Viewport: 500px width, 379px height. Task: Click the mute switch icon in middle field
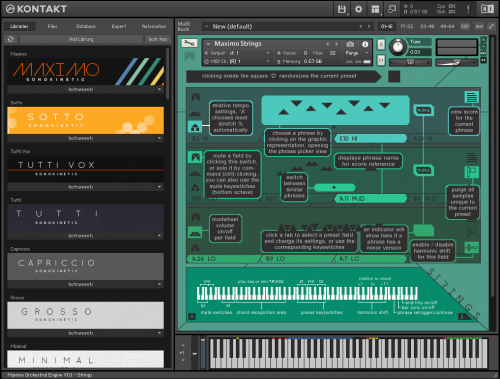point(195,157)
